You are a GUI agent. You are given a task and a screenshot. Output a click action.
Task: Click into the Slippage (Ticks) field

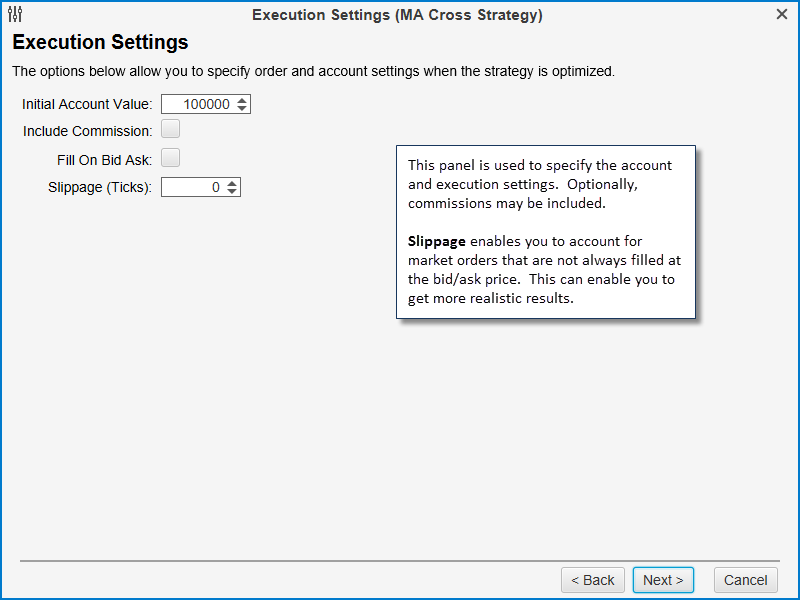pyautogui.click(x=192, y=187)
